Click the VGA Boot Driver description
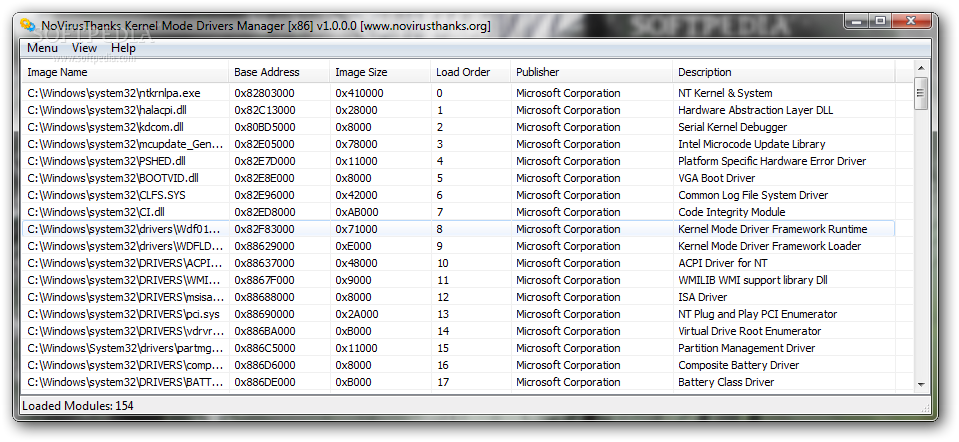 [x=717, y=178]
